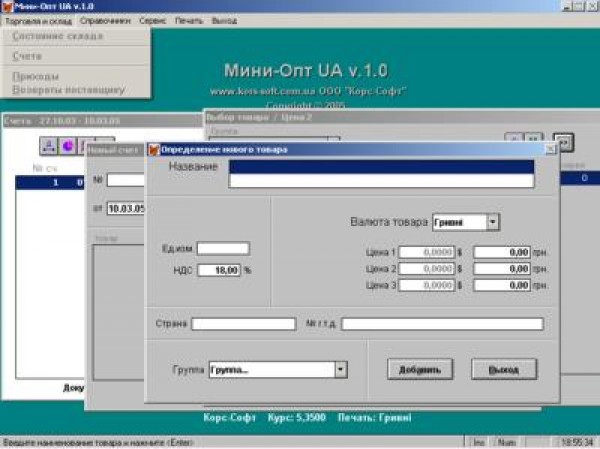
Task: Click the toolbar icon at right of Выбор товара window
Action: (x=562, y=141)
